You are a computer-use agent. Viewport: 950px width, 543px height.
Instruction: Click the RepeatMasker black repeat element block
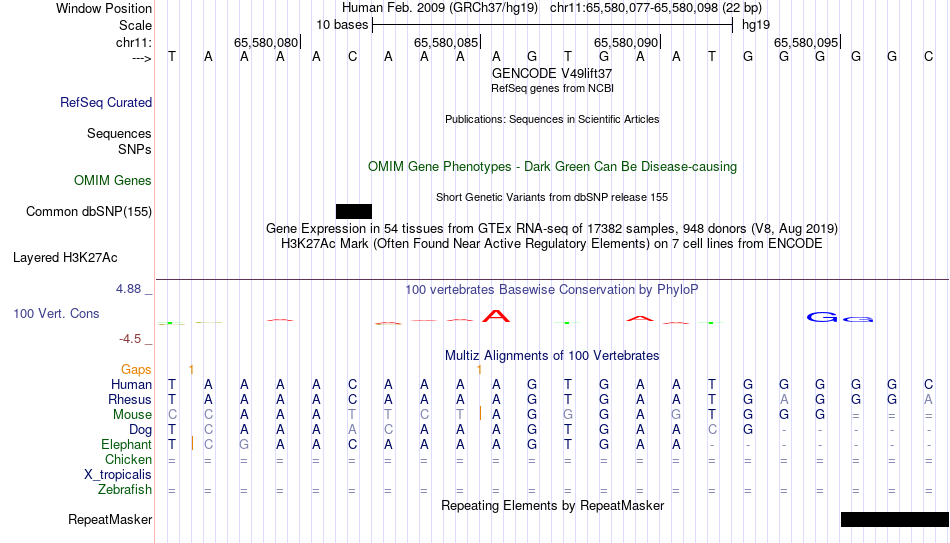point(895,519)
